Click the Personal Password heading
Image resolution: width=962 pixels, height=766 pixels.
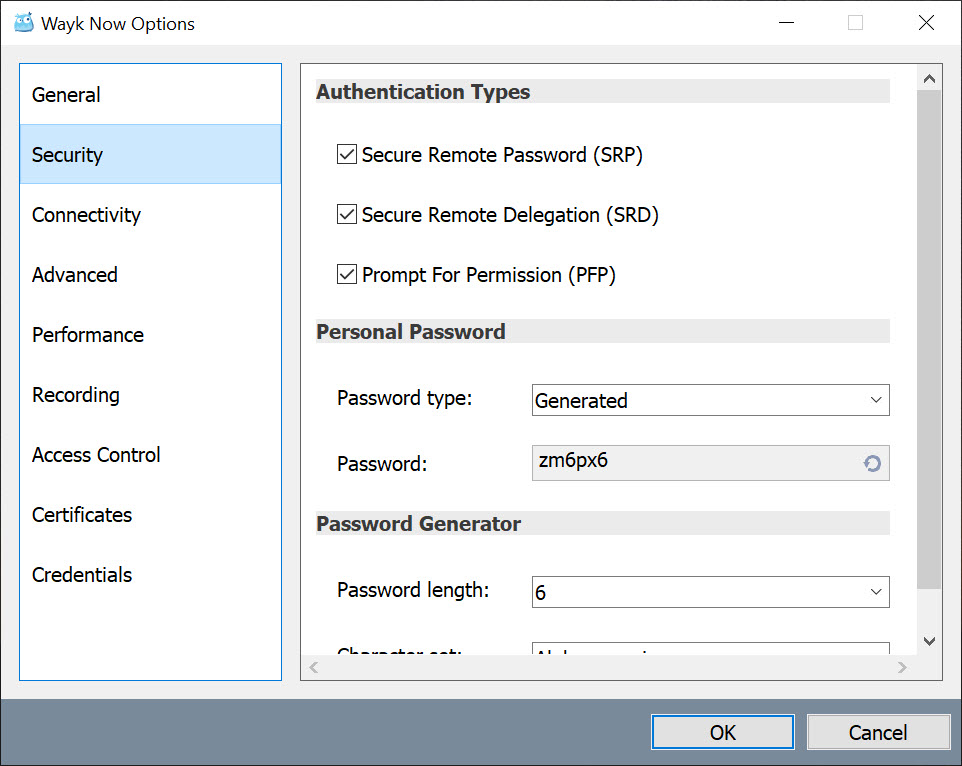(x=411, y=331)
